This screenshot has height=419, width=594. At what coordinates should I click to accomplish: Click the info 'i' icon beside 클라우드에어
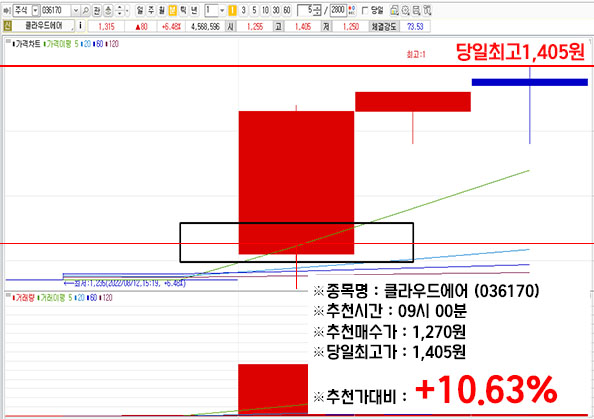pos(80,26)
